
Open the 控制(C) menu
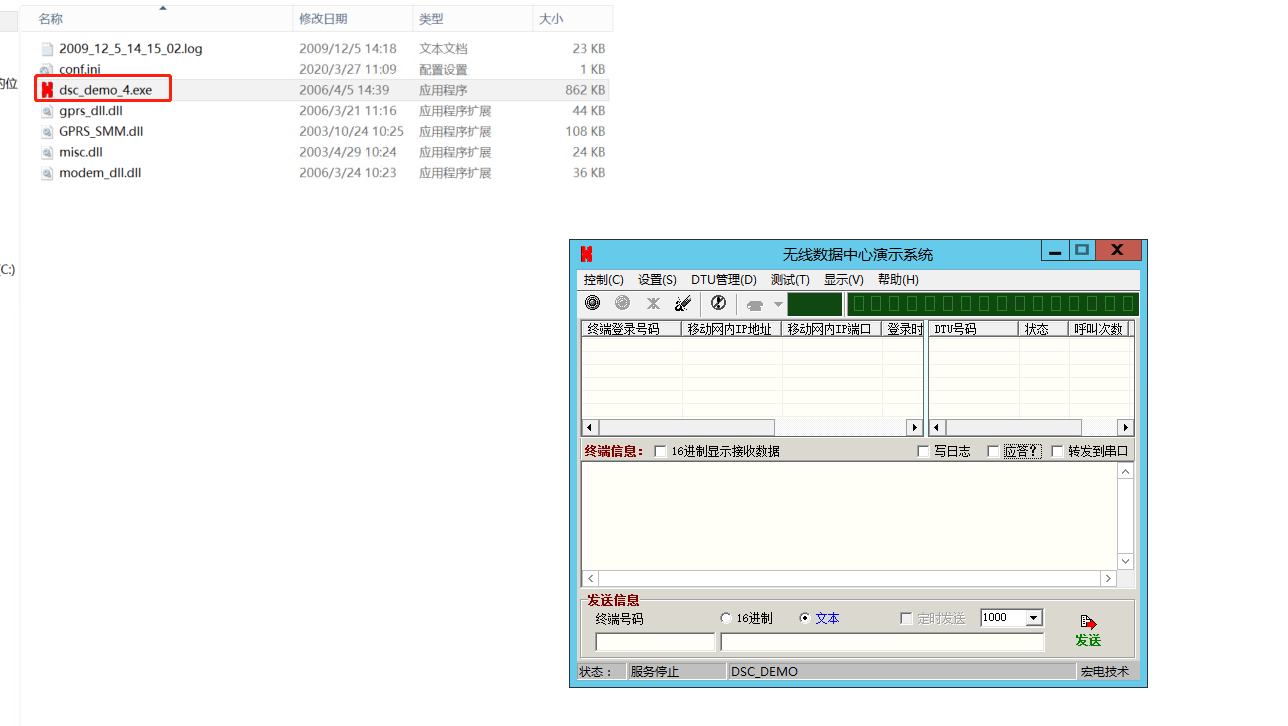[603, 280]
